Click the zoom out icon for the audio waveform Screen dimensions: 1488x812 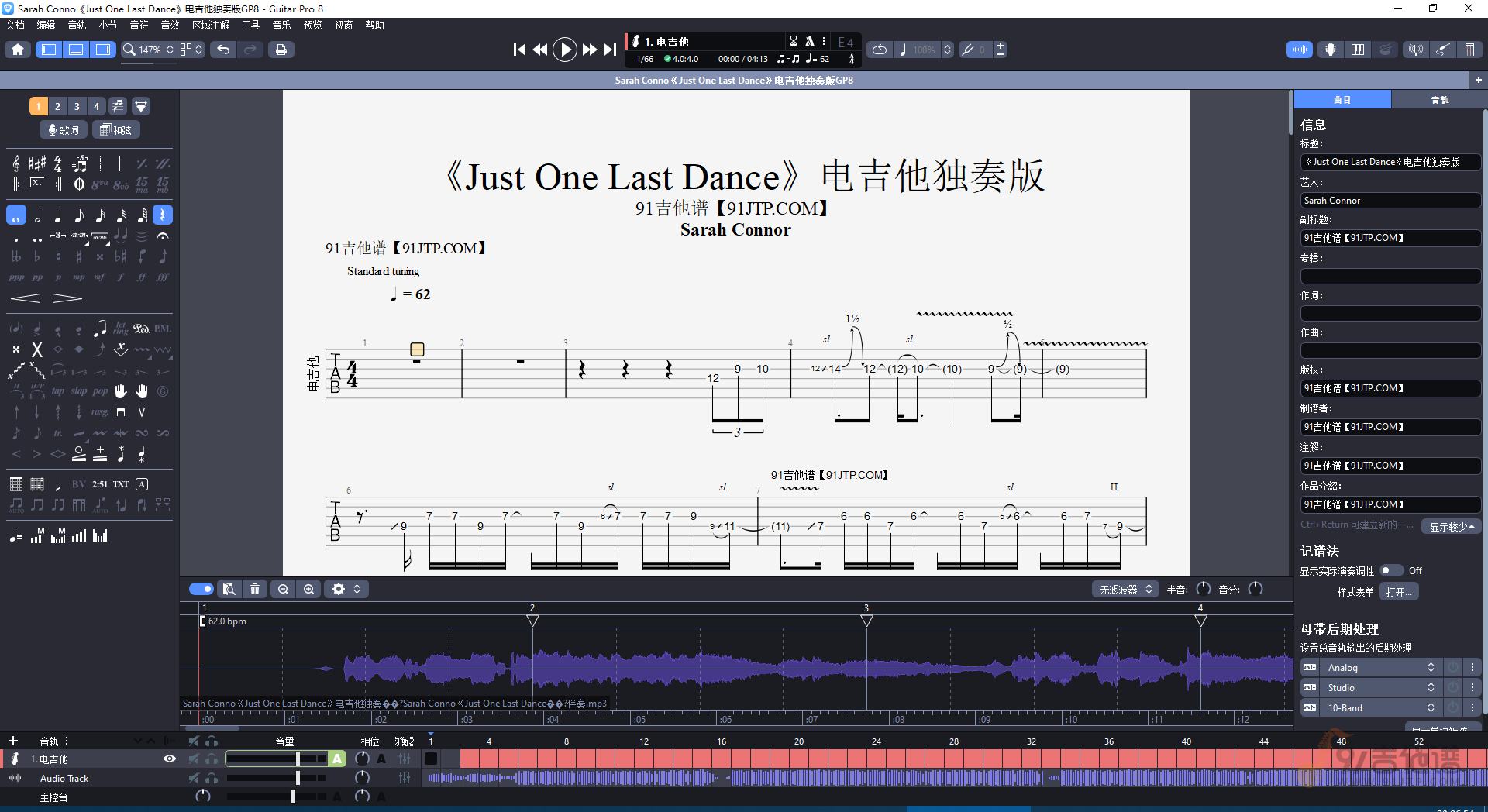click(x=283, y=590)
